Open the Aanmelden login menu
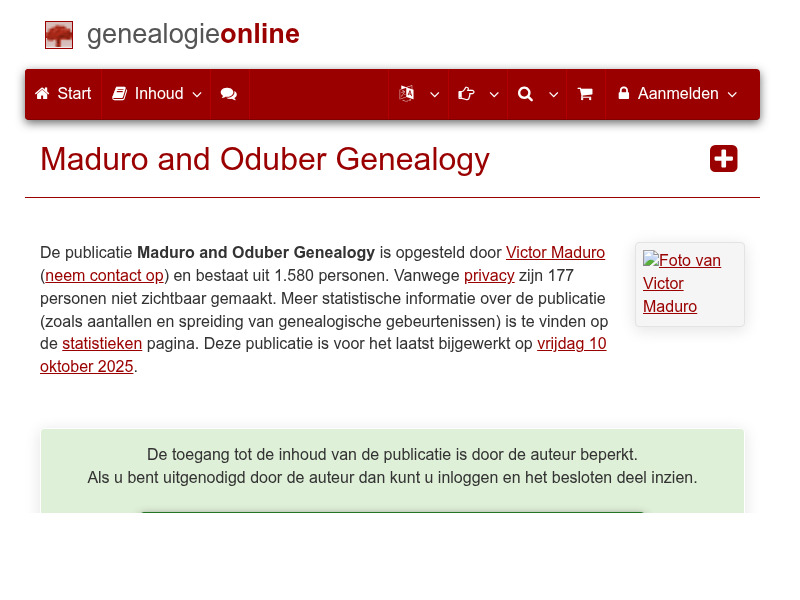 pos(678,94)
